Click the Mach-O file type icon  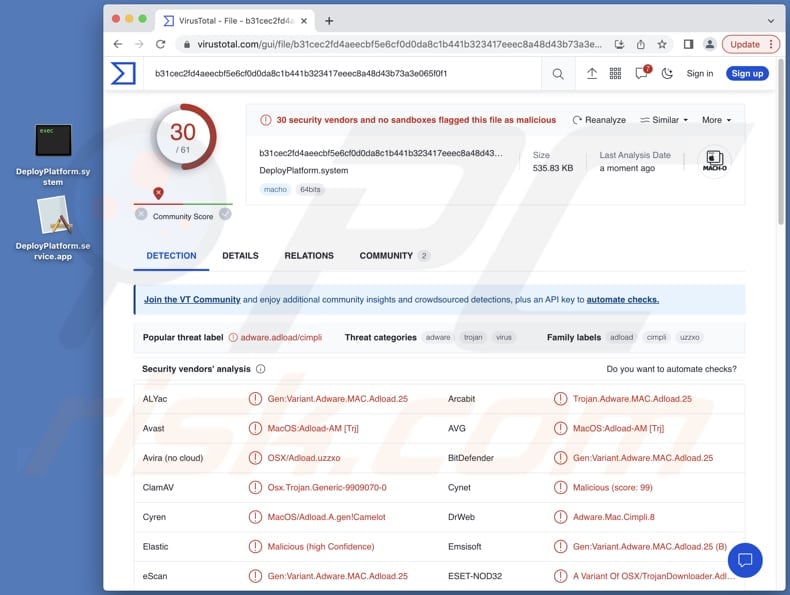pos(714,161)
